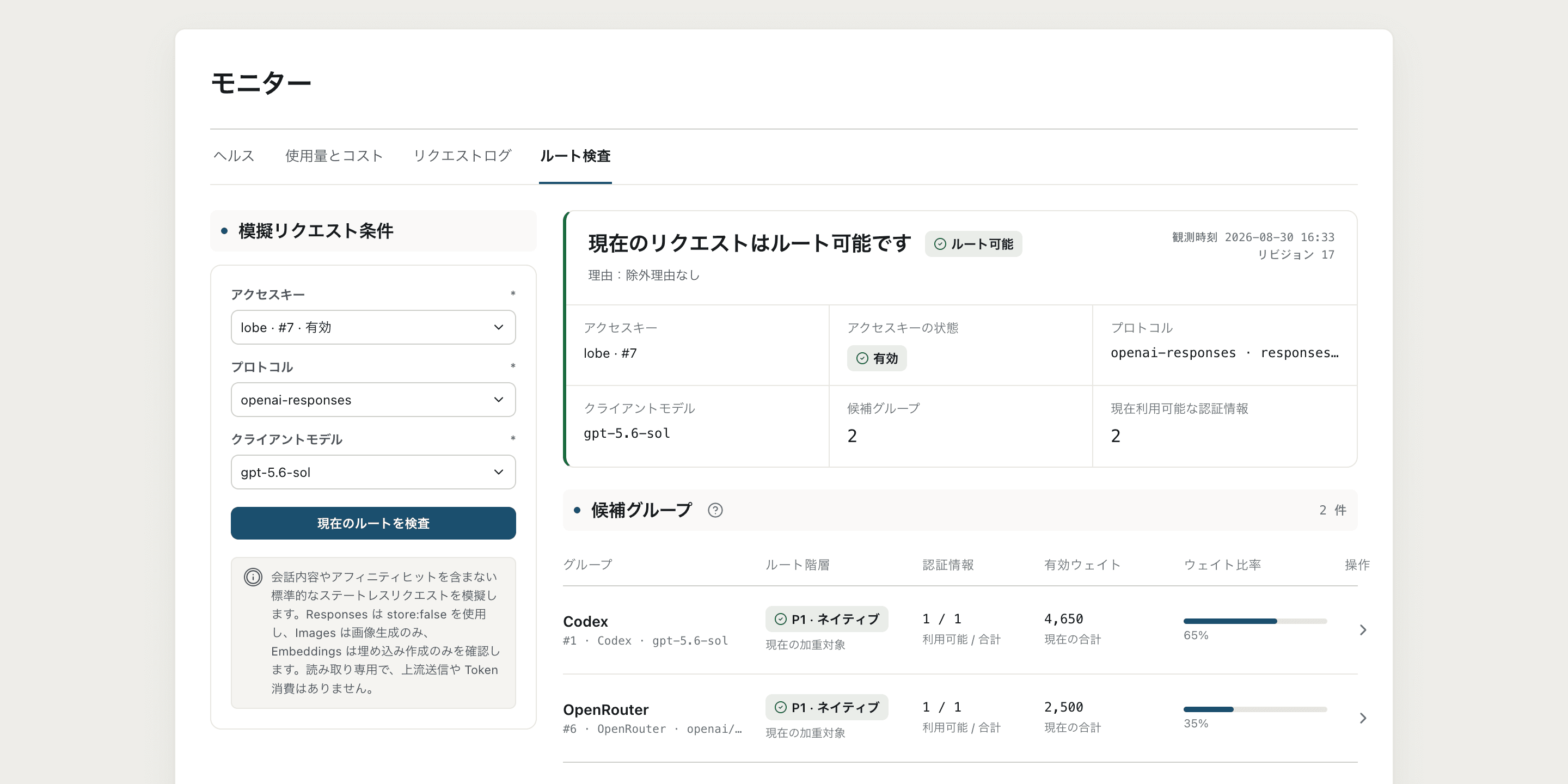
Task: Click the effective weight value 2,500
Action: tap(1063, 707)
